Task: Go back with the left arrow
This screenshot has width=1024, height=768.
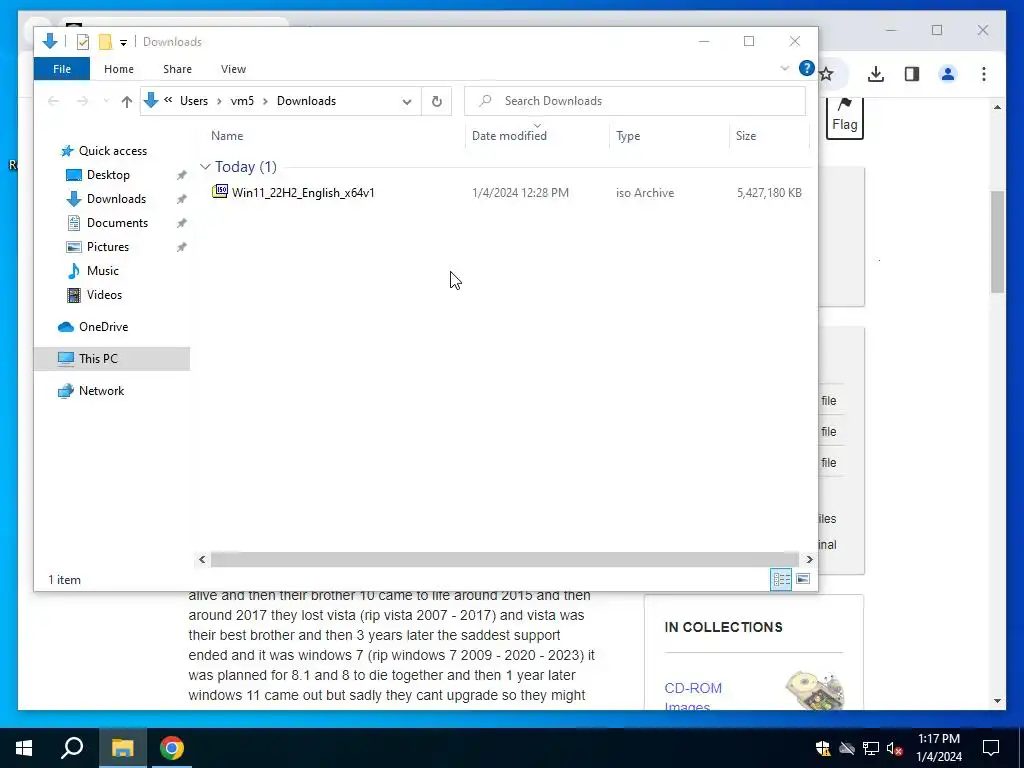Action: pos(54,101)
